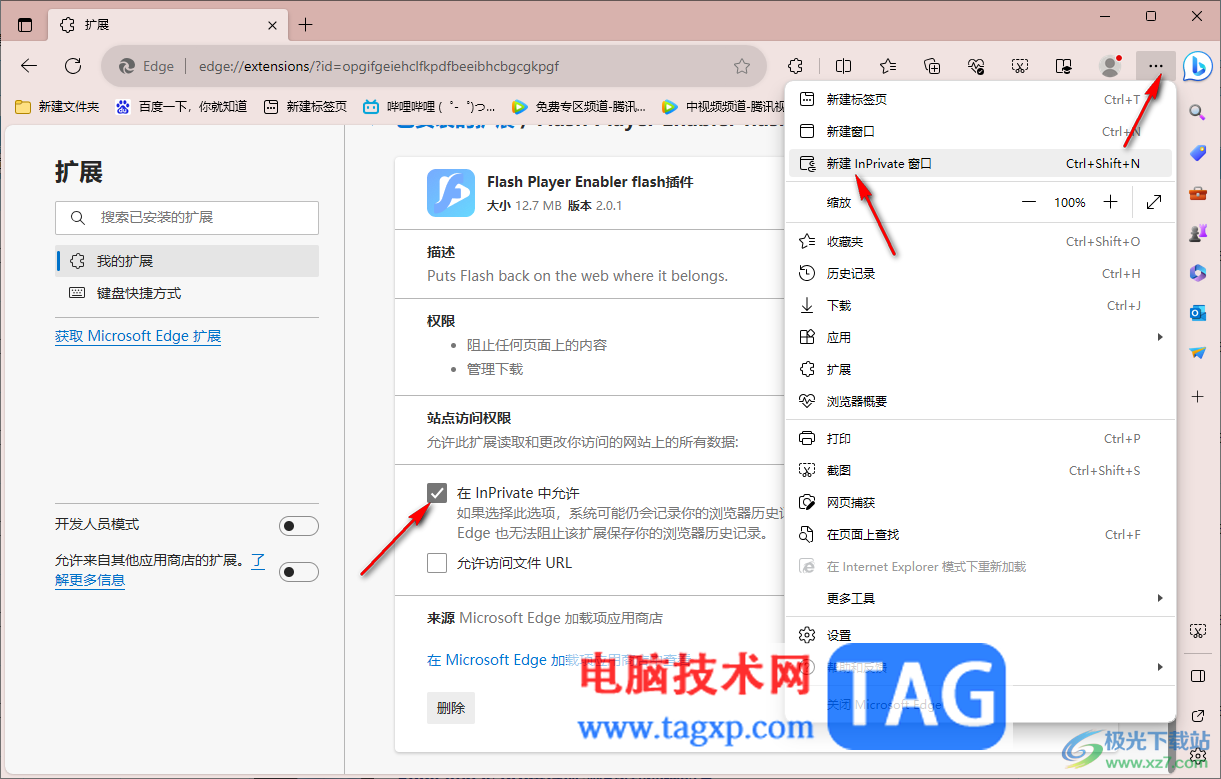This screenshot has height=779, width=1221.
Task: Zoom in with the plus button
Action: (x=1110, y=202)
